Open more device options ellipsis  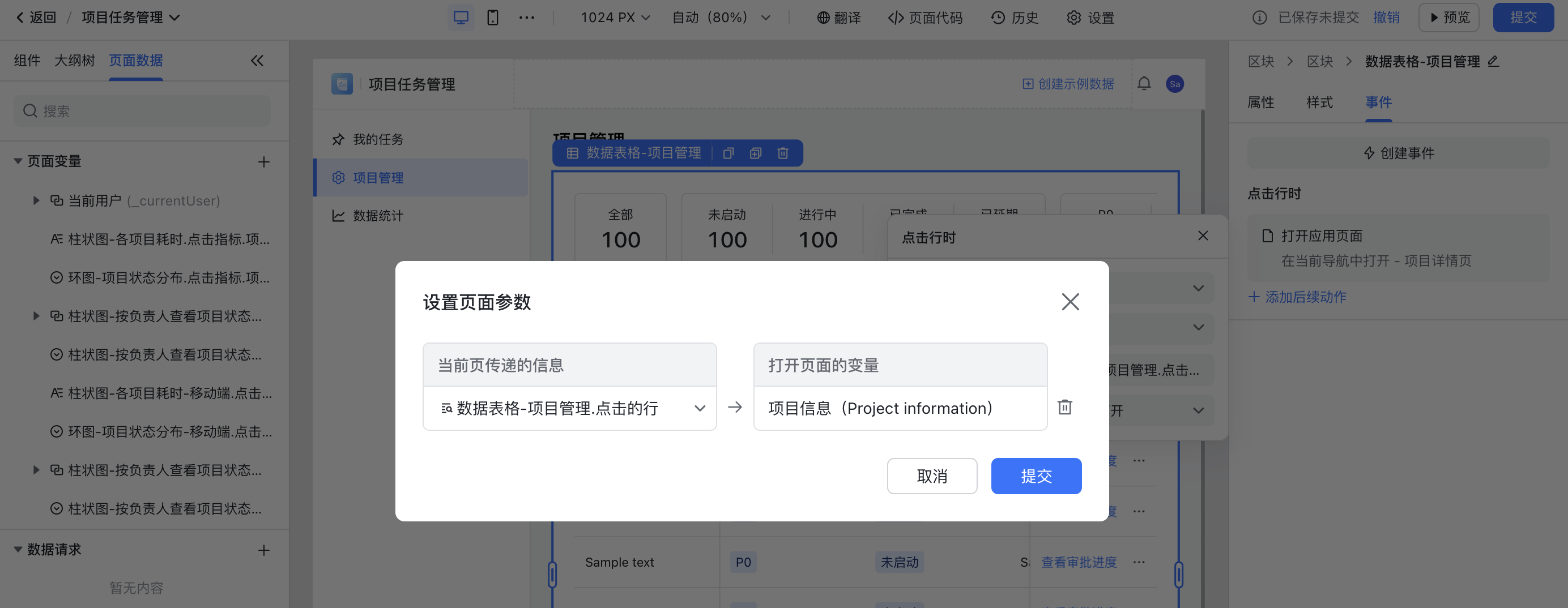click(x=526, y=18)
